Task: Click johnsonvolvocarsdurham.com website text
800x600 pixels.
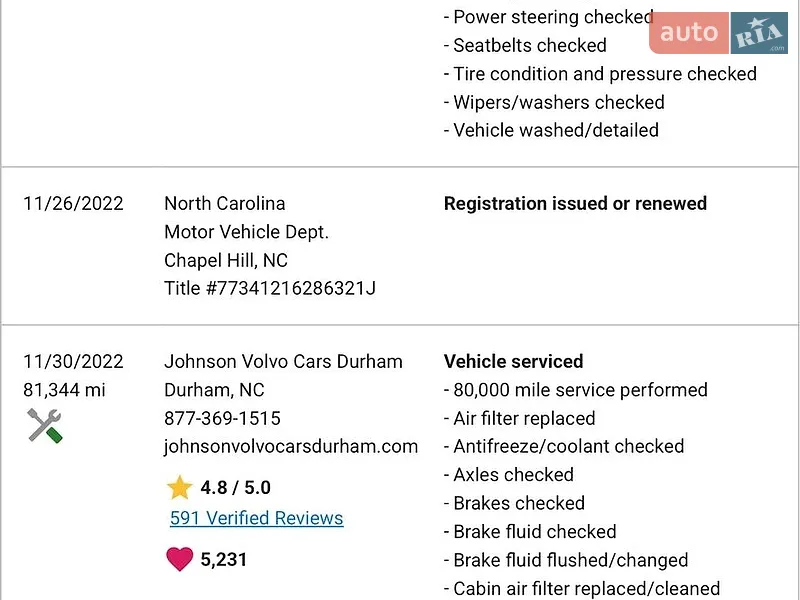Action: pos(291,446)
